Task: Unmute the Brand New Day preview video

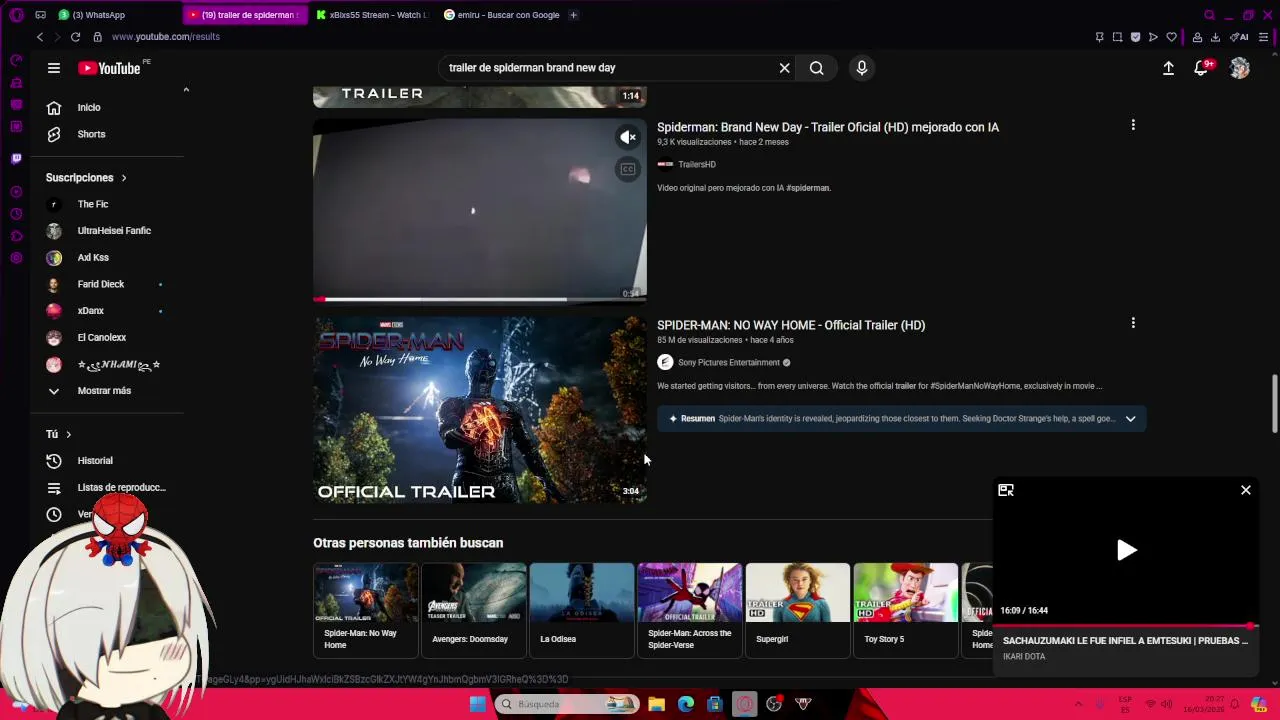Action: coord(628,137)
